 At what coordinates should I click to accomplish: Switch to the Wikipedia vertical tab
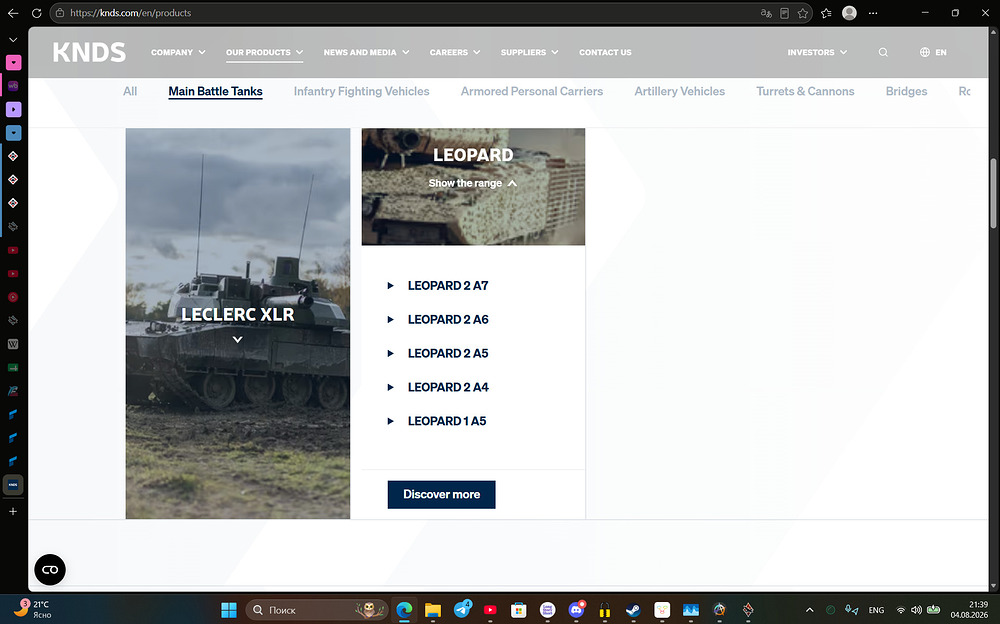click(13, 344)
